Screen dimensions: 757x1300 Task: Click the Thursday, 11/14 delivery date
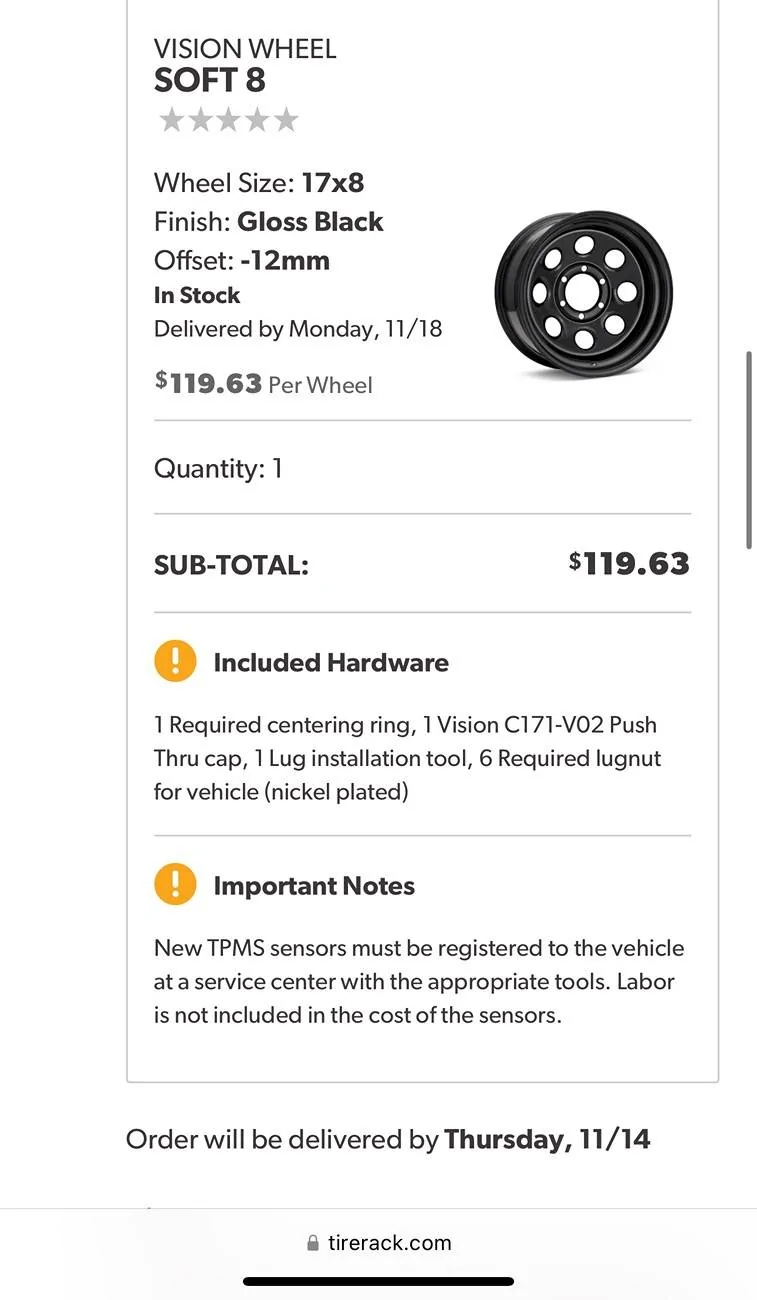[x=547, y=1139]
